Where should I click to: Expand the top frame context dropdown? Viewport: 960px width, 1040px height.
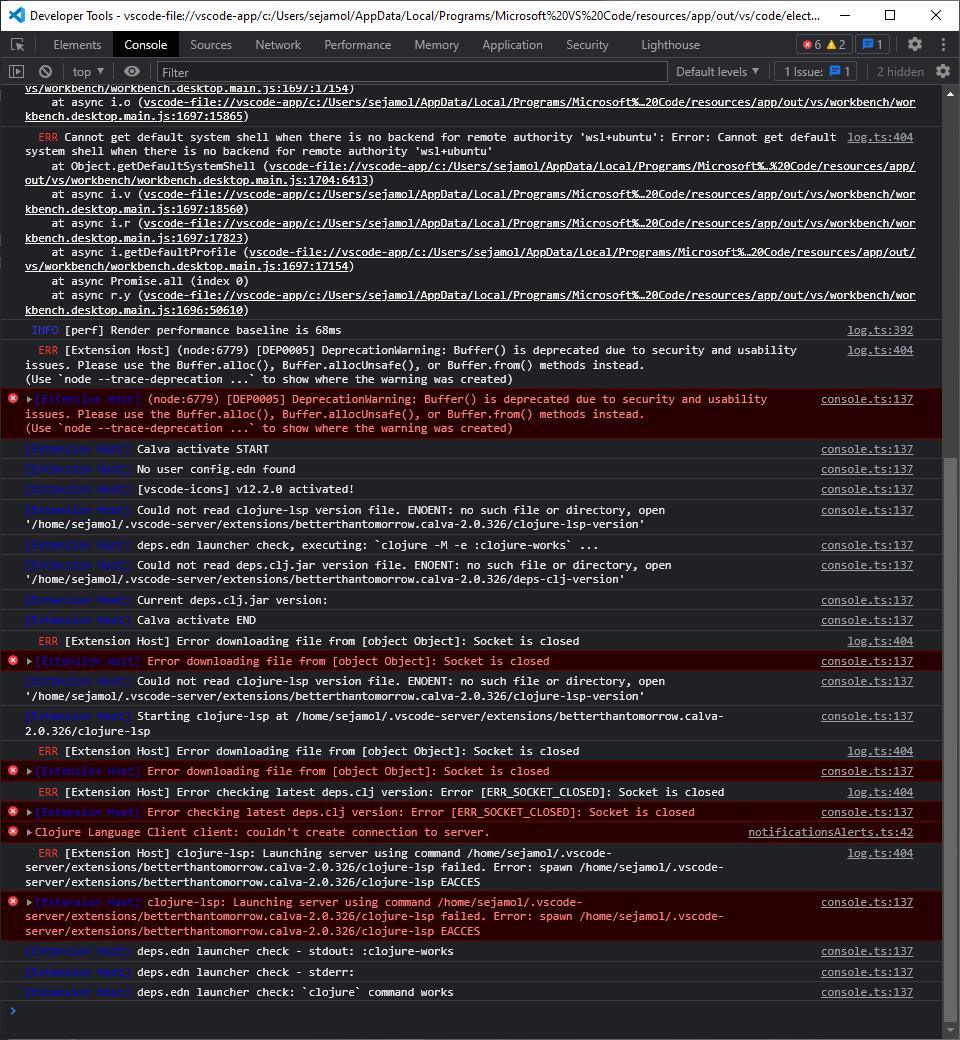point(86,71)
